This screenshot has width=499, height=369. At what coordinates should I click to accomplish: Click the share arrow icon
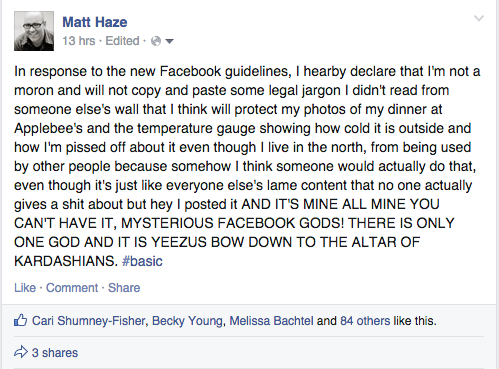21,352
